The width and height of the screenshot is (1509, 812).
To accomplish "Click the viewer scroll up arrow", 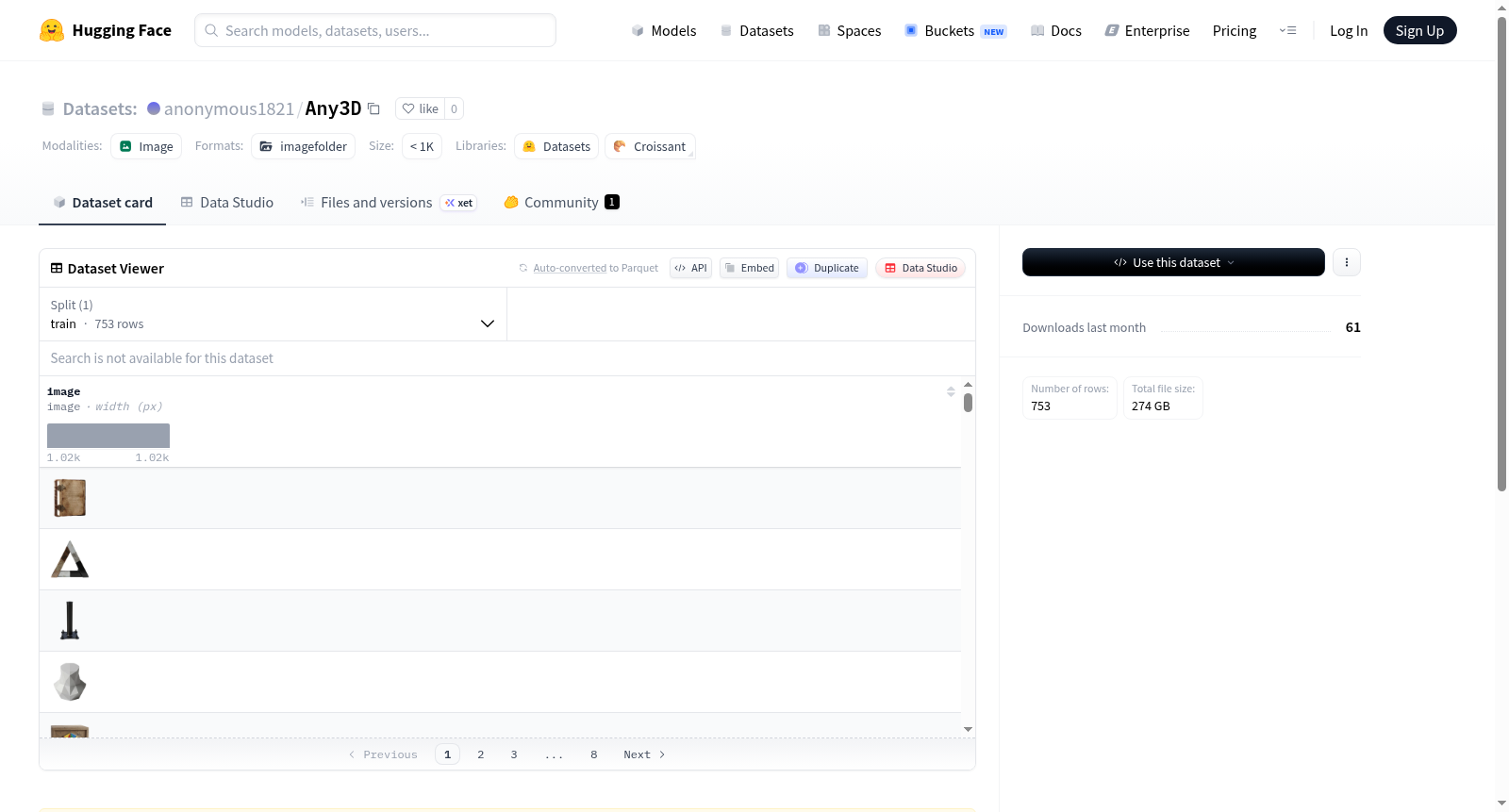I will 968,385.
